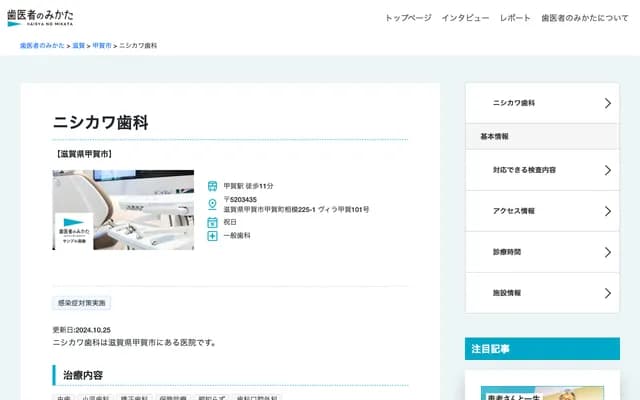The width and height of the screenshot is (640, 400).
Task: Click the 歯医者のみかた site logo
Action: 40,18
